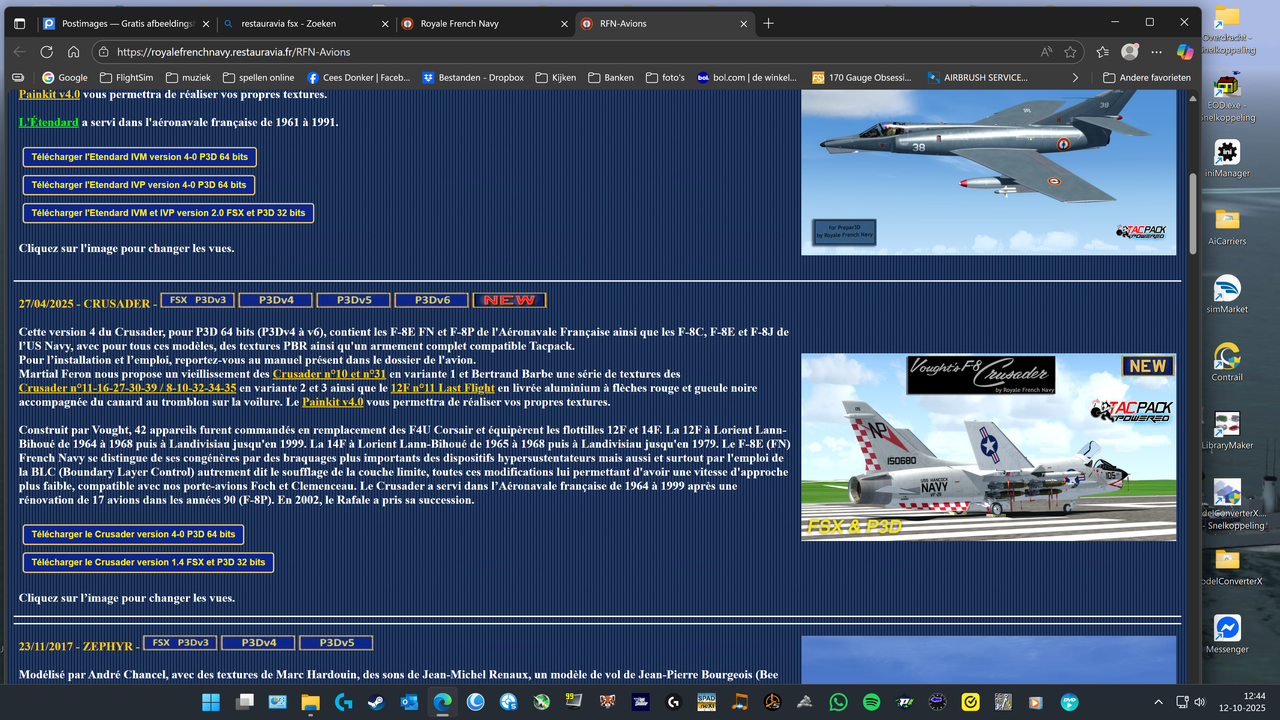1280x720 pixels.
Task: Open Contrail desktop shortcut
Action: [x=1227, y=362]
